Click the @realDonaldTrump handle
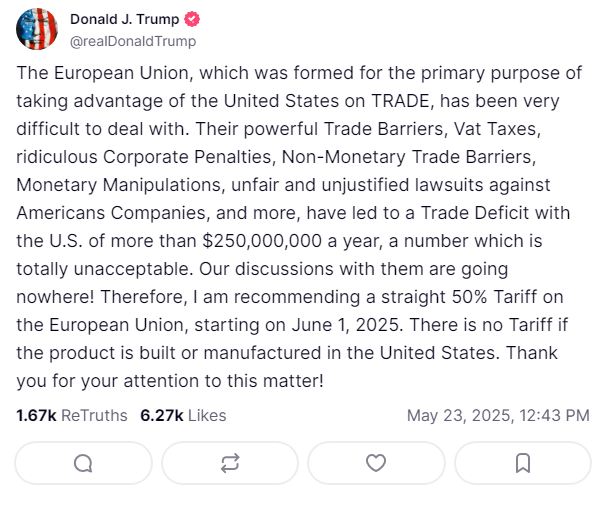Screen dimensions: 603x506 133,41
